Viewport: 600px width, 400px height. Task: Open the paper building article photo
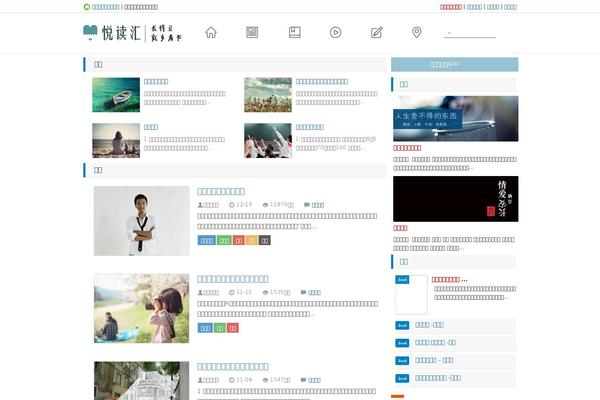[142, 381]
